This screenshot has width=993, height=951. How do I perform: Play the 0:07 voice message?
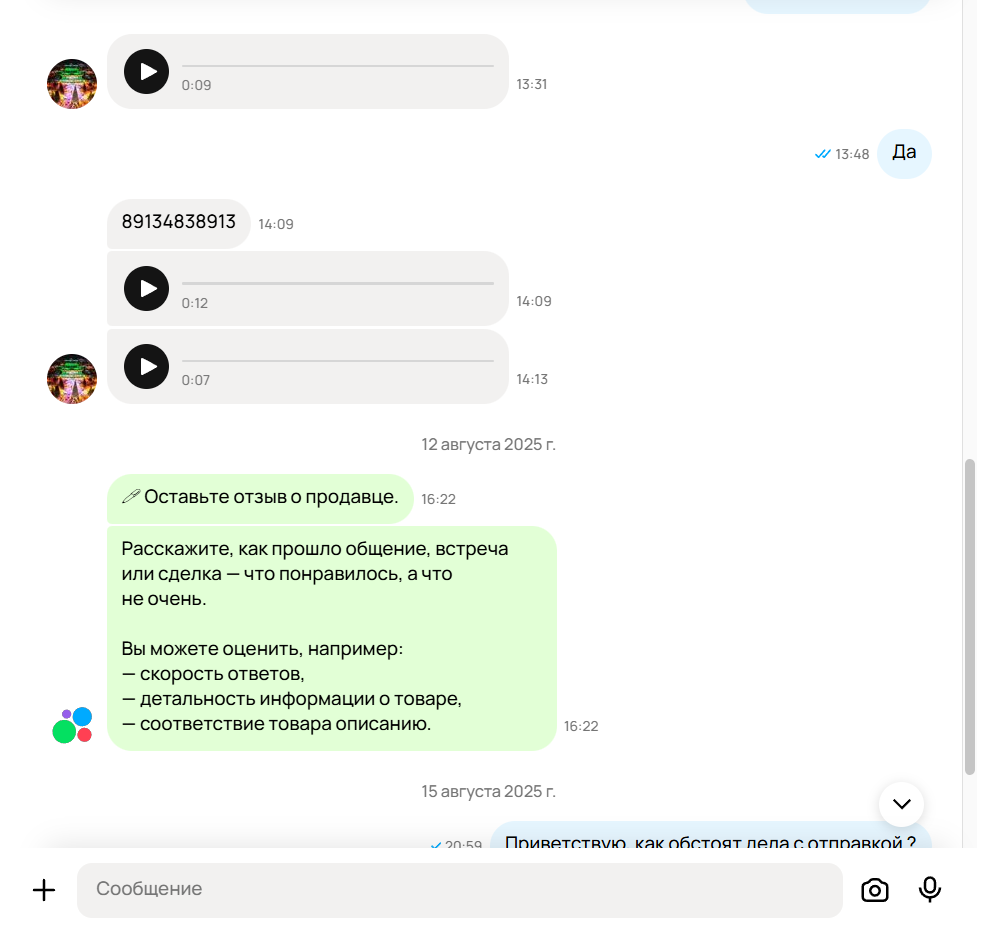(146, 367)
